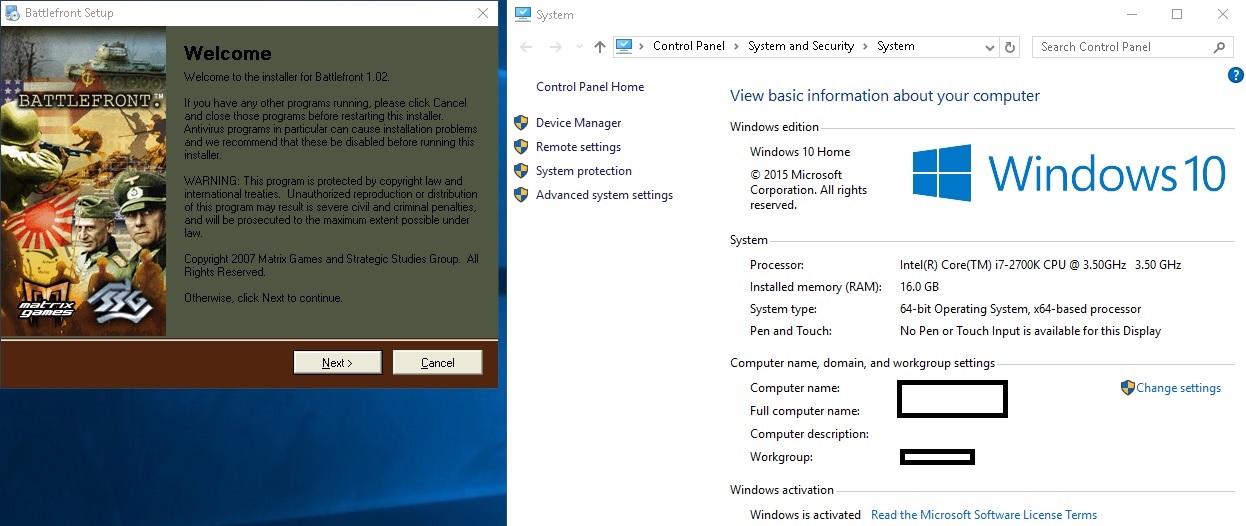The image size is (1246, 526).
Task: Click the 'Intel(R) Core(TM) i7-2700K' processor value
Action: [1040, 265]
